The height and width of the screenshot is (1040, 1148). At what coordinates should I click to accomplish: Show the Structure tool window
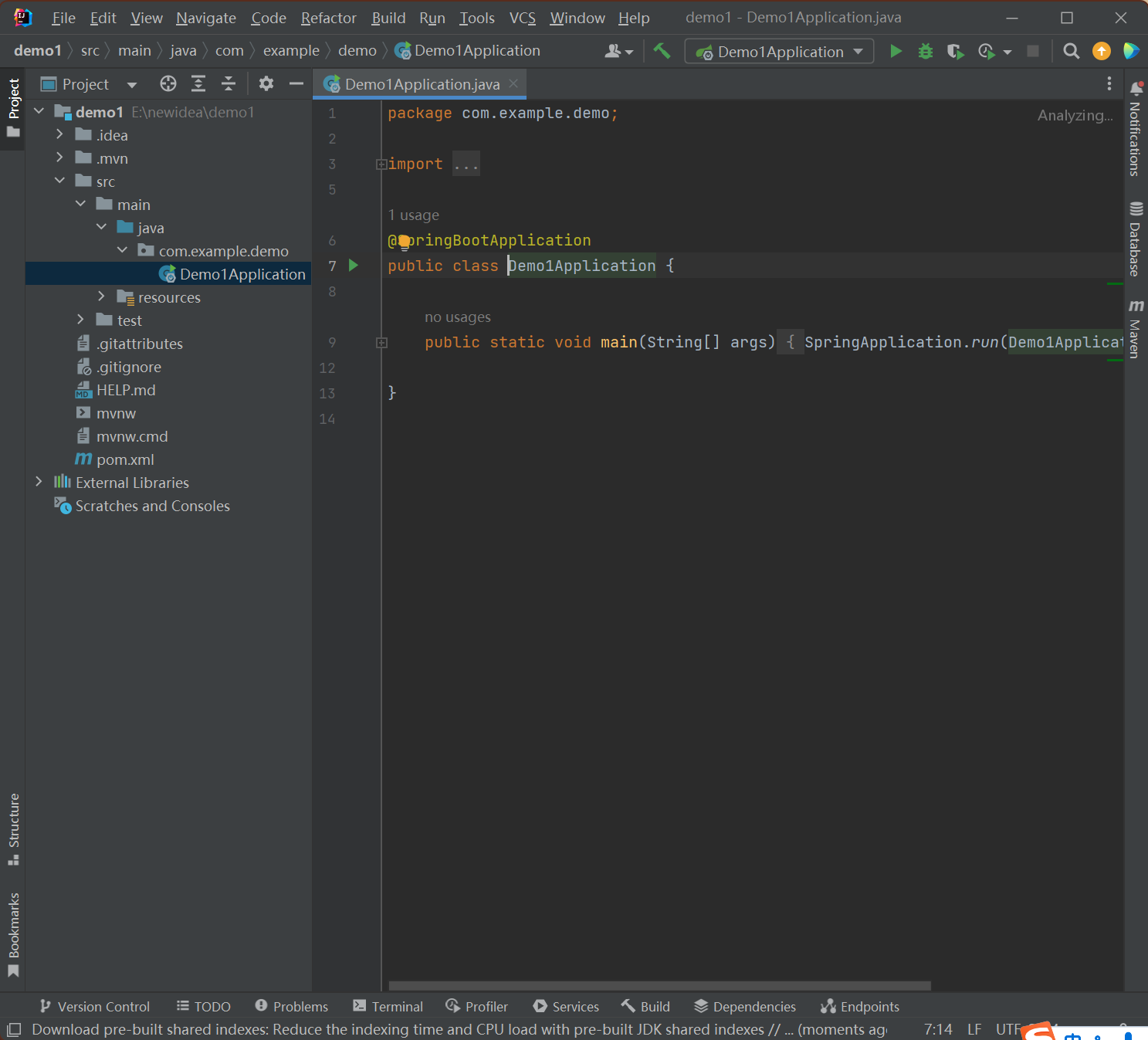[13, 830]
